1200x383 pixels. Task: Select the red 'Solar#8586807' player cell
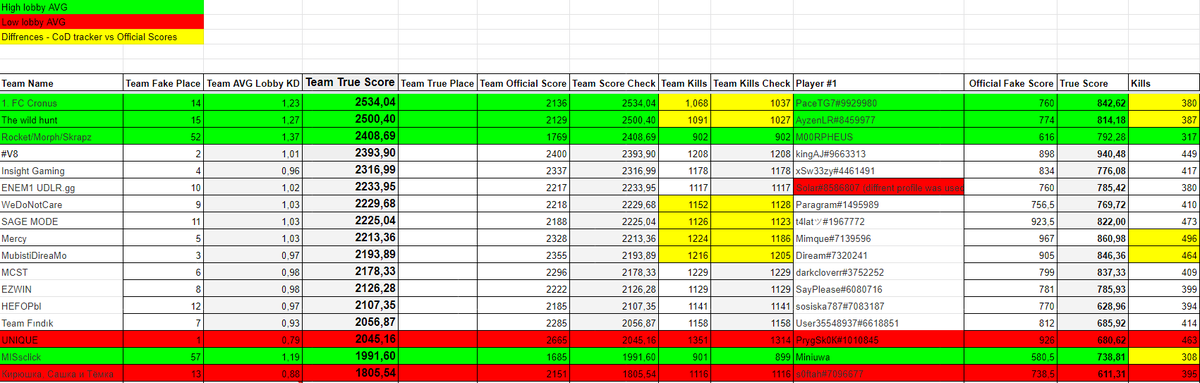(879, 189)
